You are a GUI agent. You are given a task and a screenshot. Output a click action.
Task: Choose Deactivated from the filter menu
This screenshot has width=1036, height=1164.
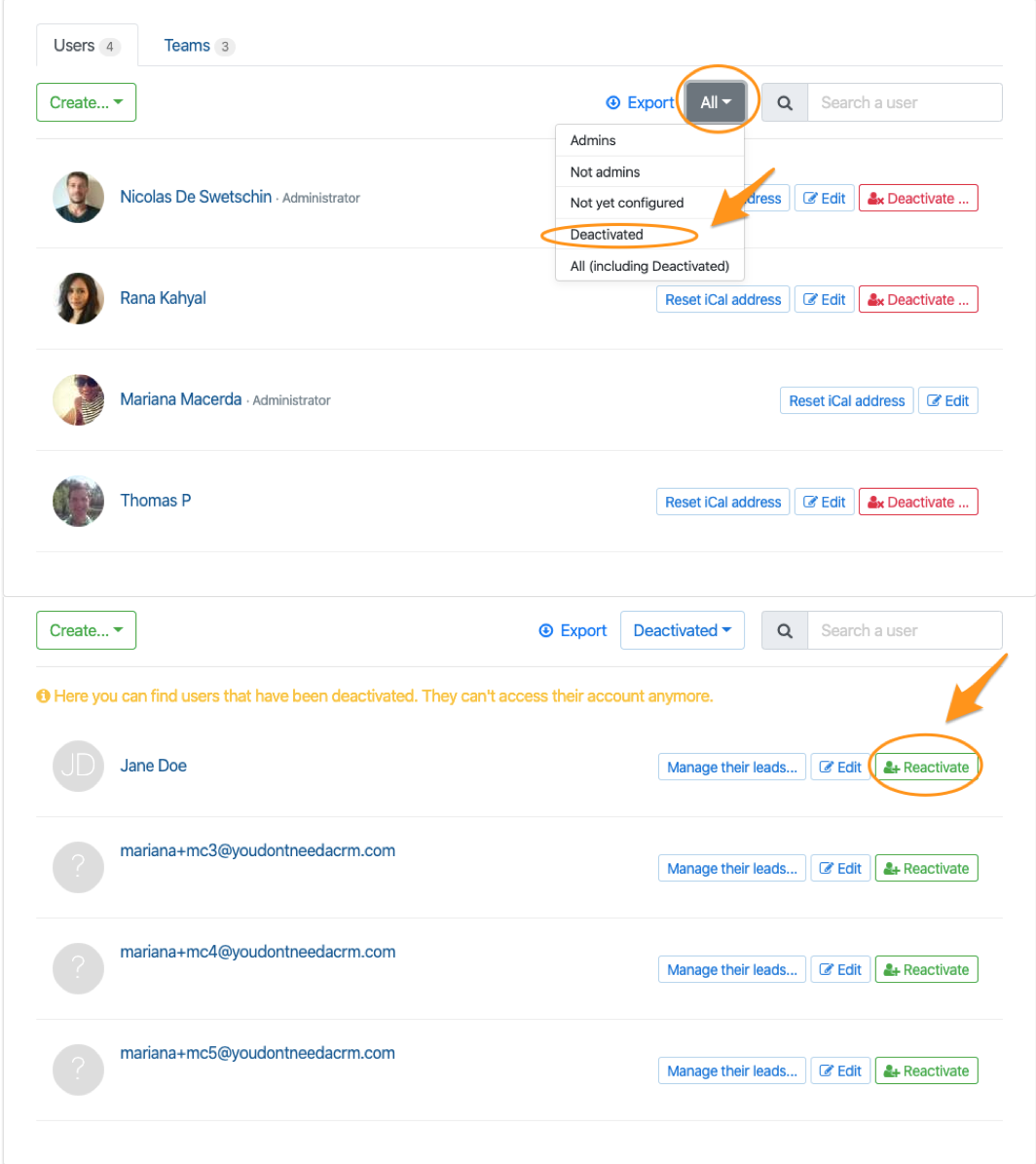click(607, 235)
